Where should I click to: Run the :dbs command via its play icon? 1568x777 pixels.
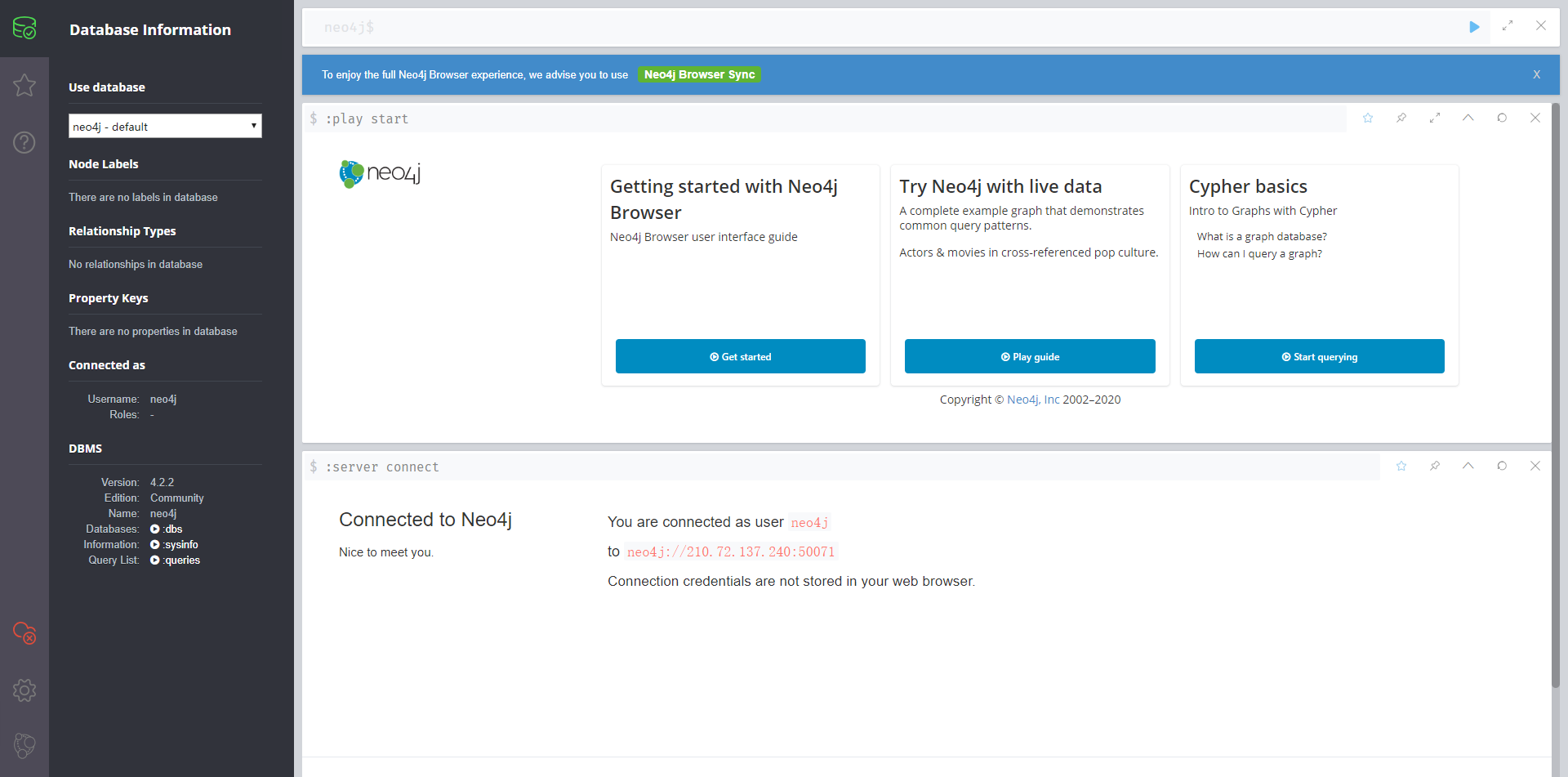[x=155, y=529]
